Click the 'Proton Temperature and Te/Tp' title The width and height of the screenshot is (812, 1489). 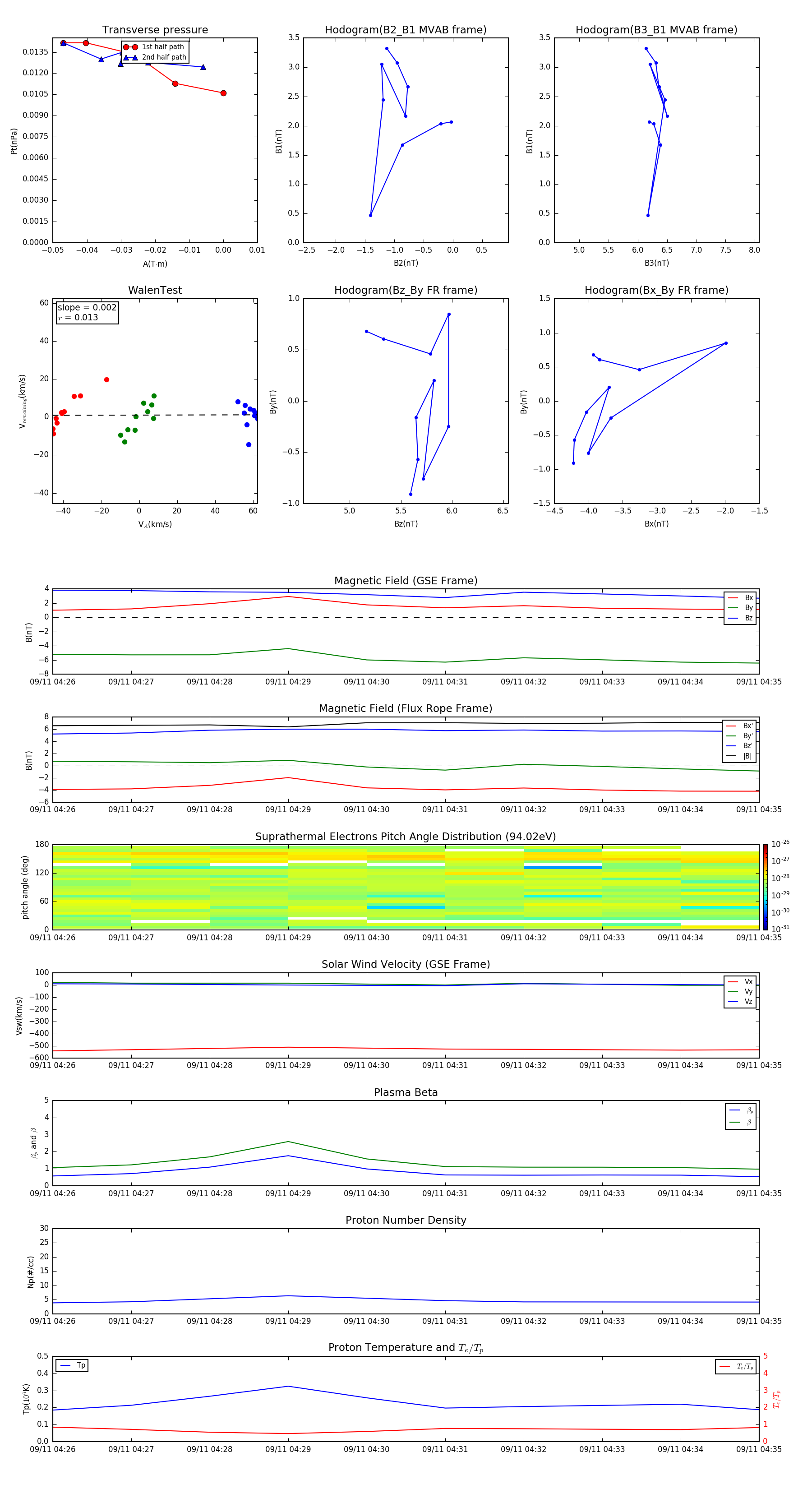click(406, 1348)
